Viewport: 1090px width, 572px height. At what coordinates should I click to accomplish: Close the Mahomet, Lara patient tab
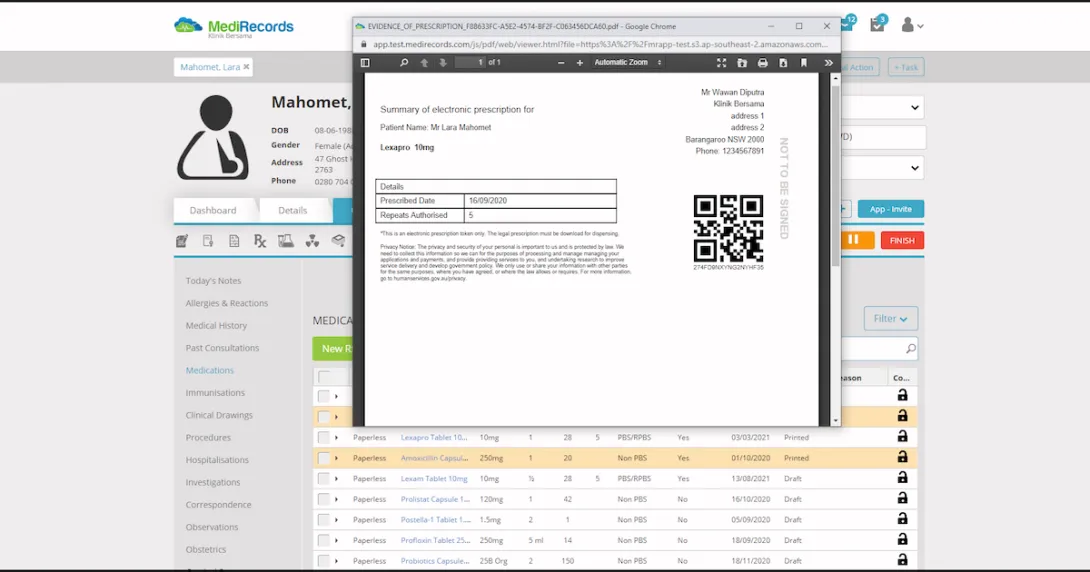246,67
